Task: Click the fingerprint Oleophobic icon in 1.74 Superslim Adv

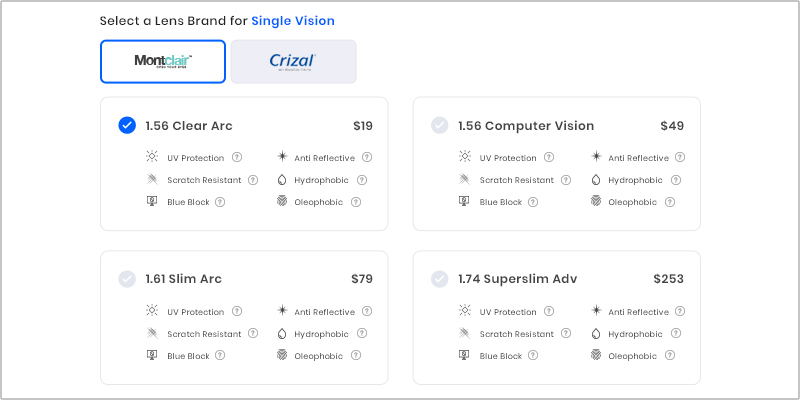Action: point(596,355)
